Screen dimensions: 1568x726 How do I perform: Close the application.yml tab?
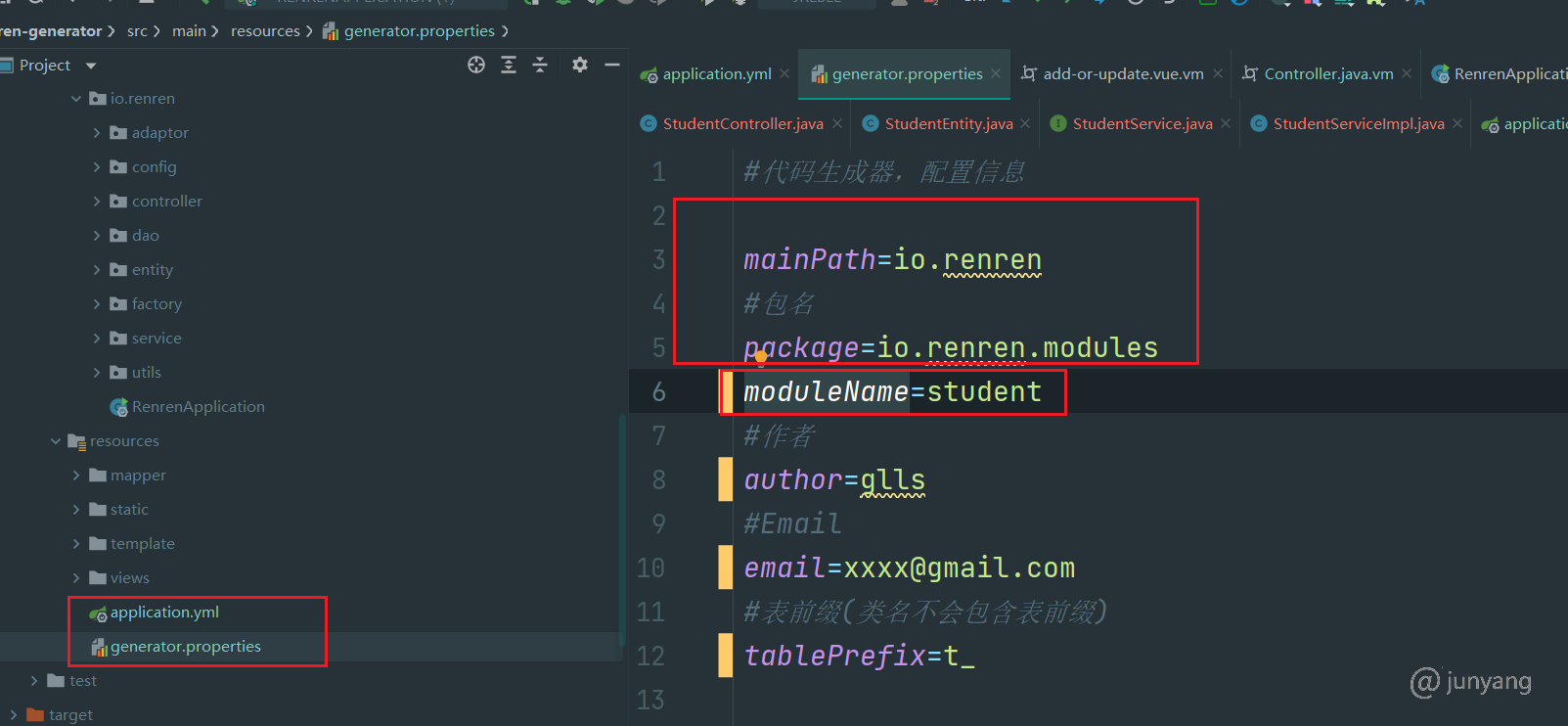[x=784, y=74]
